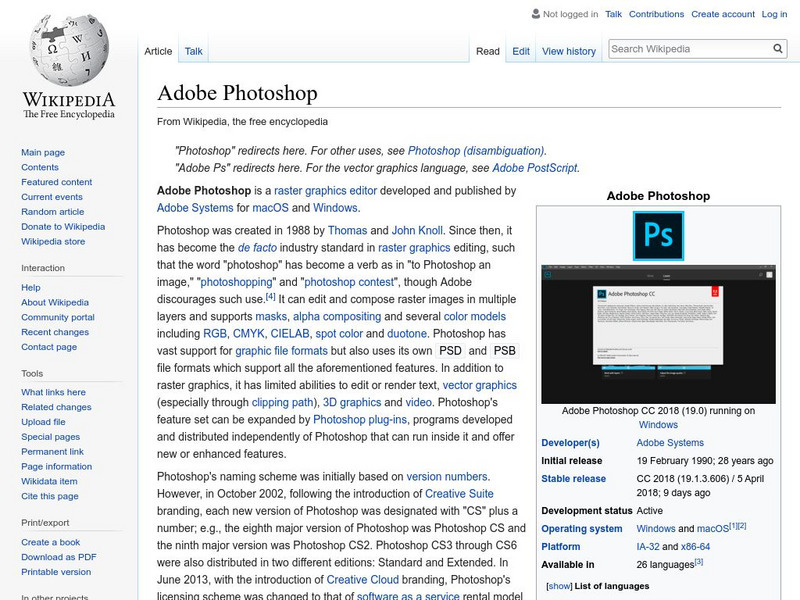The height and width of the screenshot is (600, 800).
Task: Click the search magnifier icon
Action: 778,49
